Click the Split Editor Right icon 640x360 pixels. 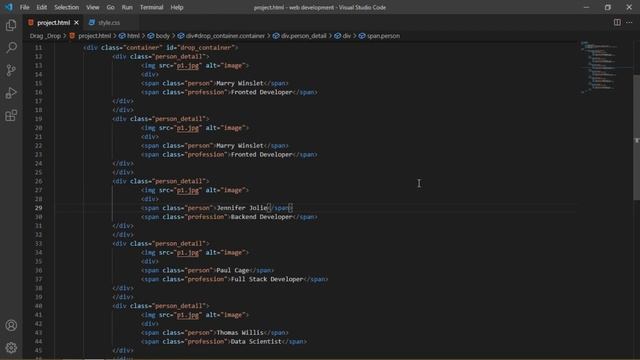[617, 22]
